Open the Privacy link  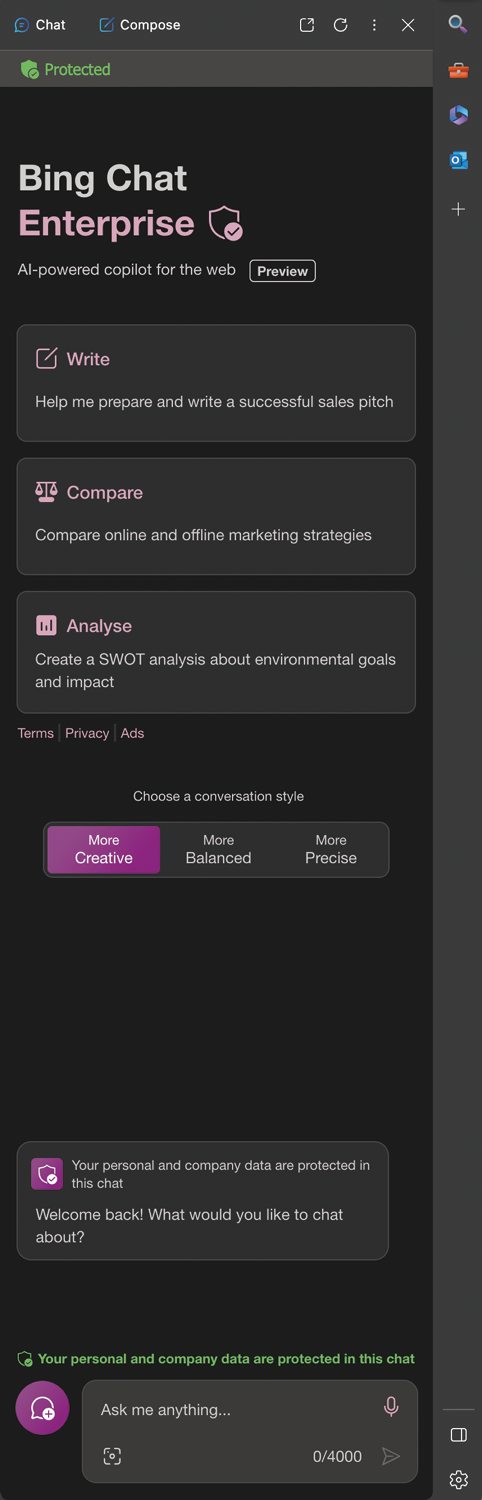[x=87, y=733]
